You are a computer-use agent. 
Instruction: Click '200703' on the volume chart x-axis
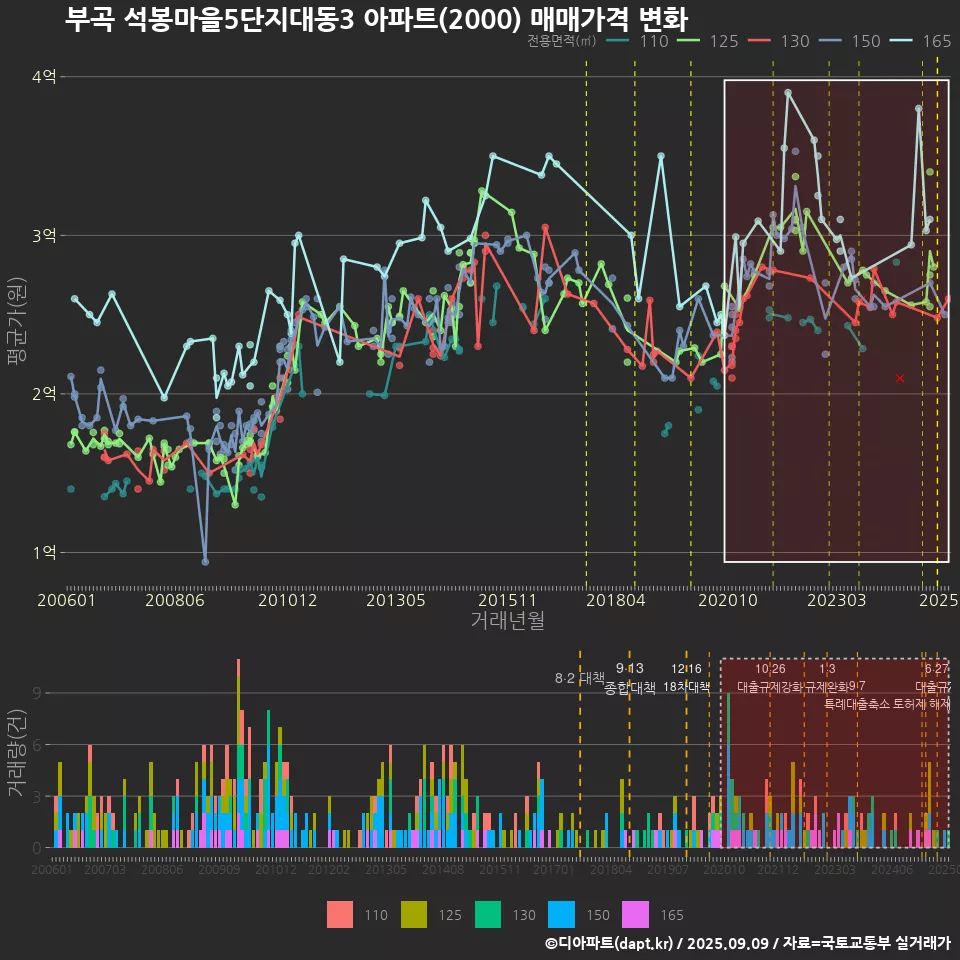coord(105,869)
